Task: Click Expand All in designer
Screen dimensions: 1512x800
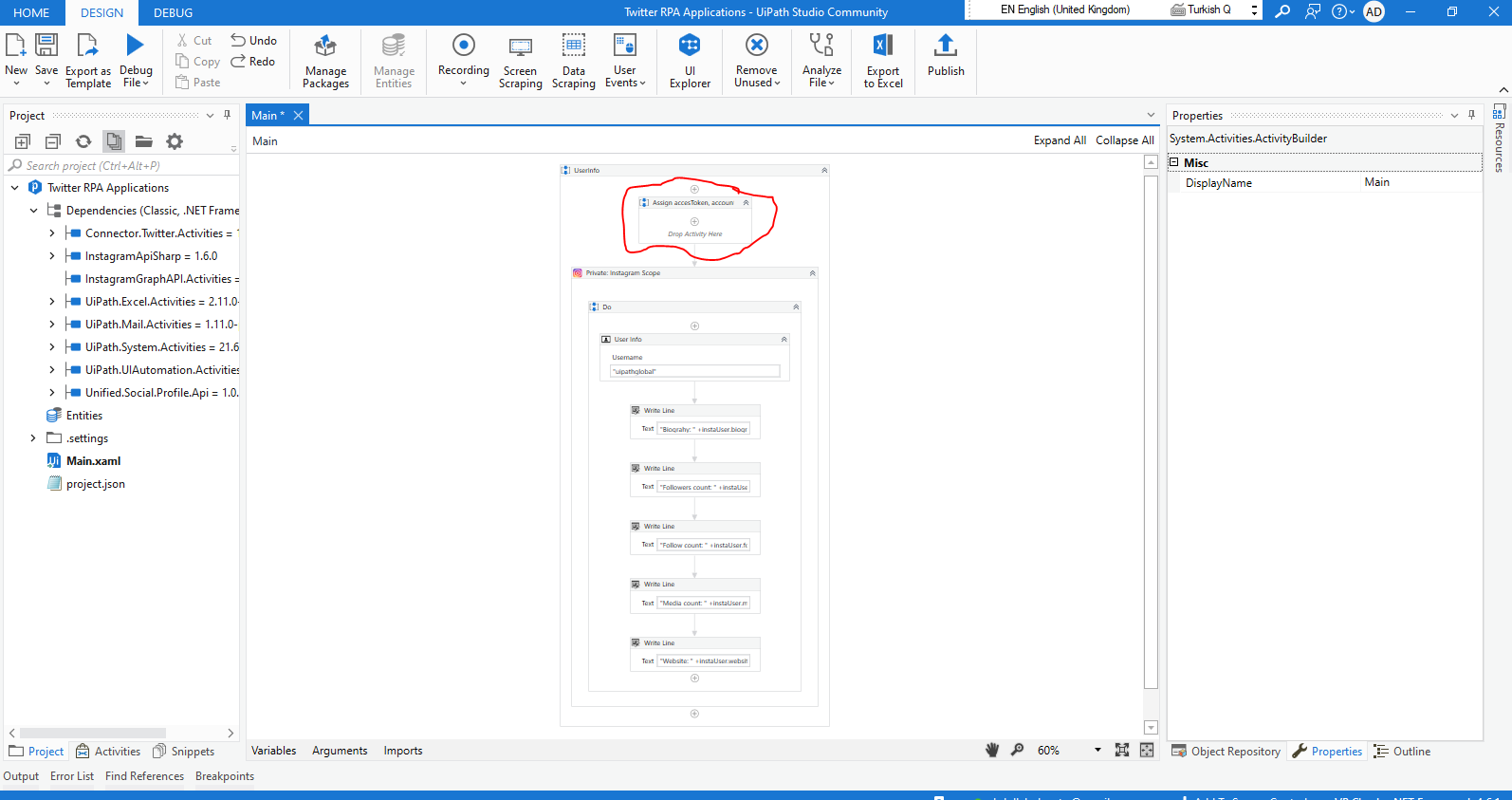Action: (x=1060, y=140)
